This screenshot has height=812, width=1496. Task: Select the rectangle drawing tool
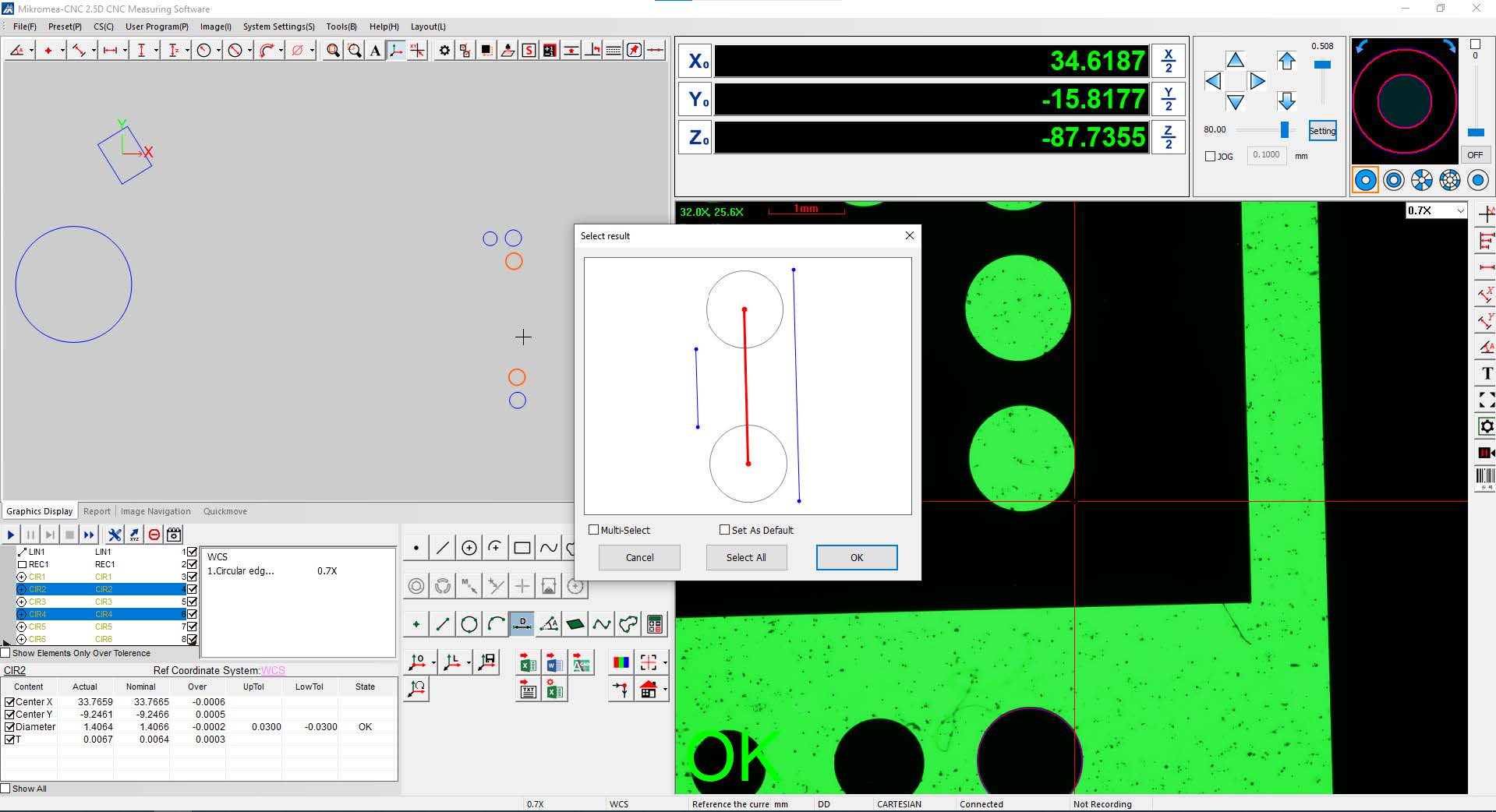(522, 548)
